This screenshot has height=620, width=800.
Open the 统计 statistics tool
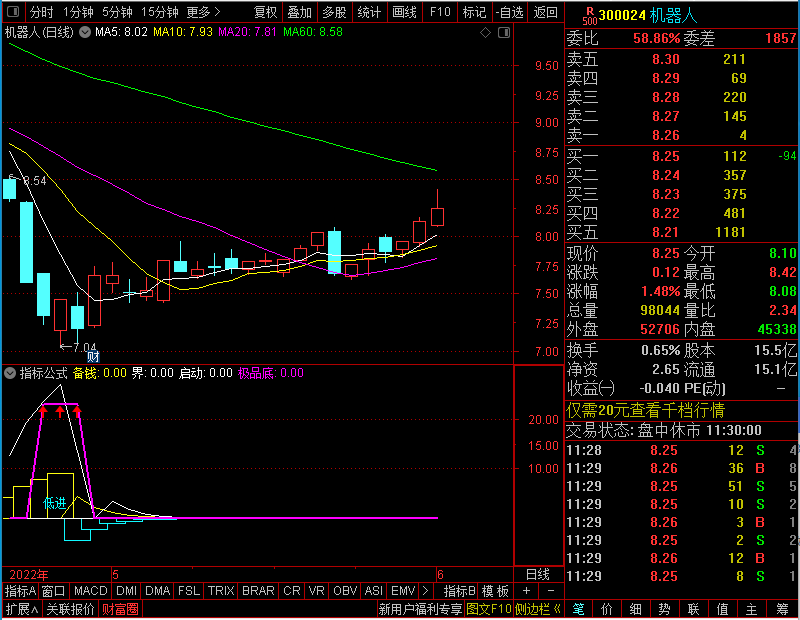pyautogui.click(x=369, y=12)
